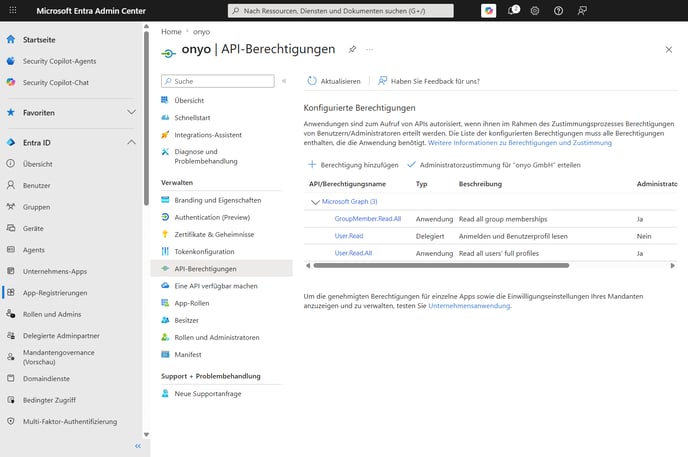Grant Administratorzustimmung für onyo GmbH

tap(494, 165)
